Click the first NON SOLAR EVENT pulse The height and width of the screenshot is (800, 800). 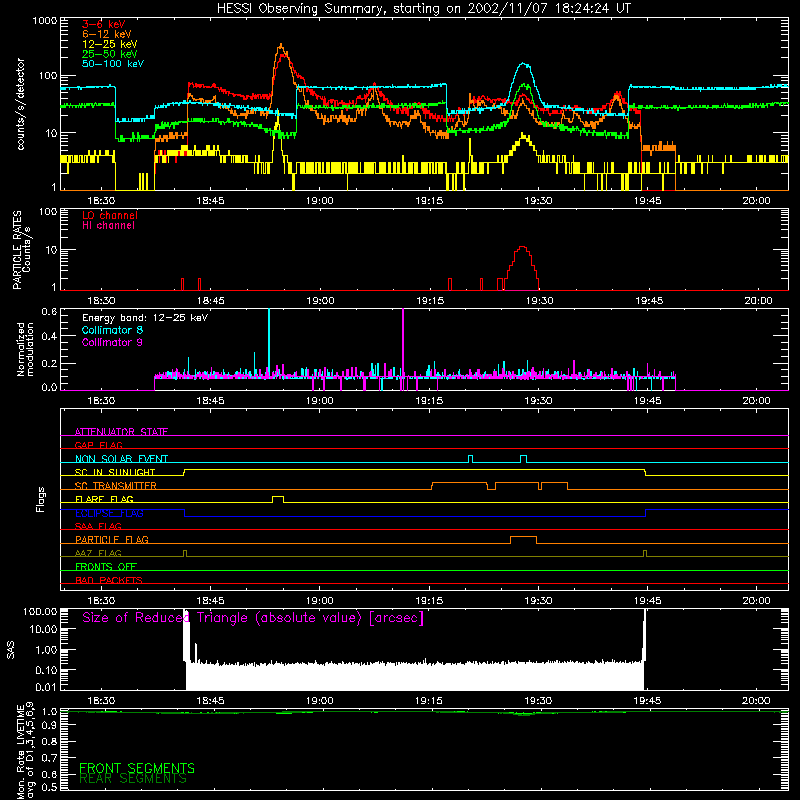pos(470,458)
